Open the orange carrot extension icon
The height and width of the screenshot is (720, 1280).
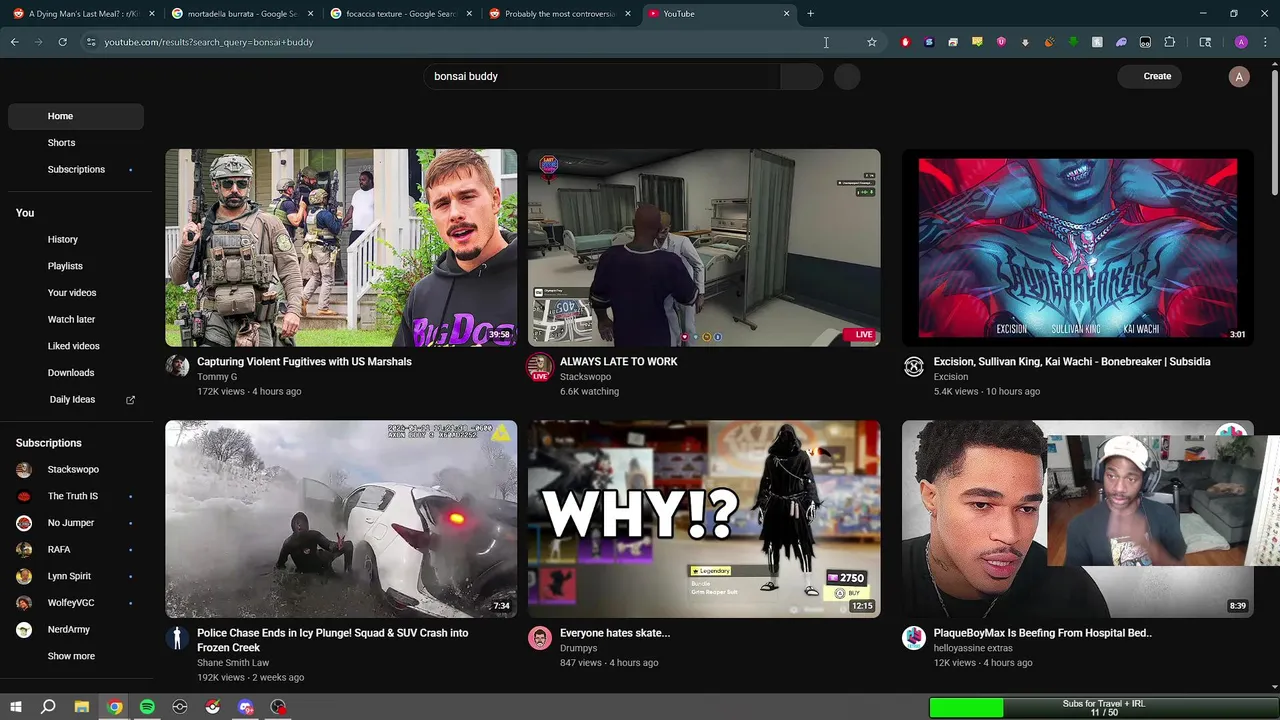1049,42
